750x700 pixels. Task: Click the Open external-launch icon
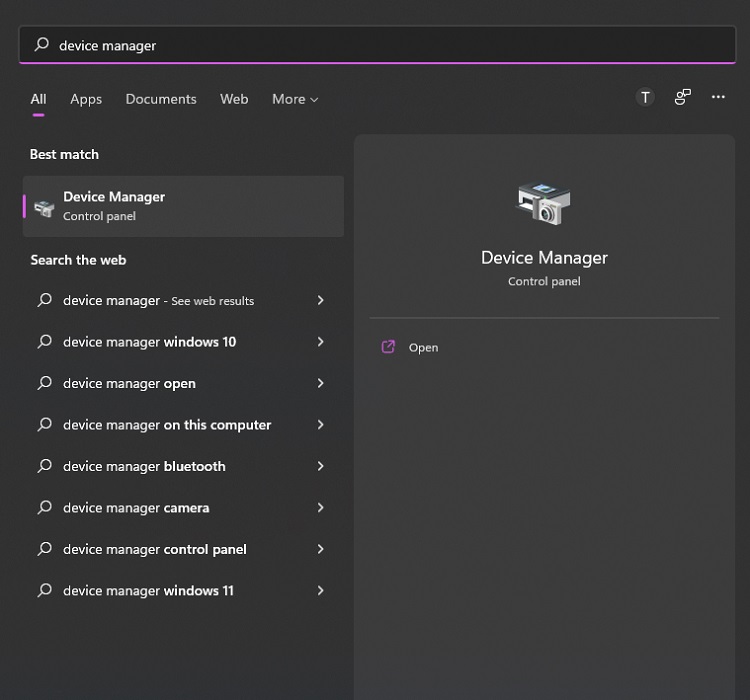click(388, 347)
